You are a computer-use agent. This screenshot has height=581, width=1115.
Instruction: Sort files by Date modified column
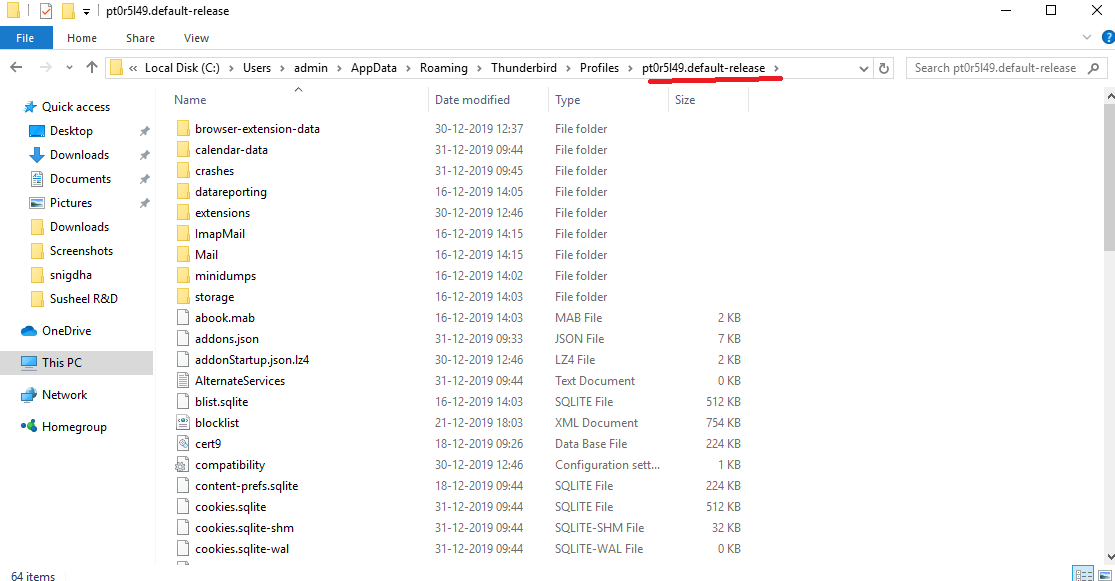coord(472,100)
